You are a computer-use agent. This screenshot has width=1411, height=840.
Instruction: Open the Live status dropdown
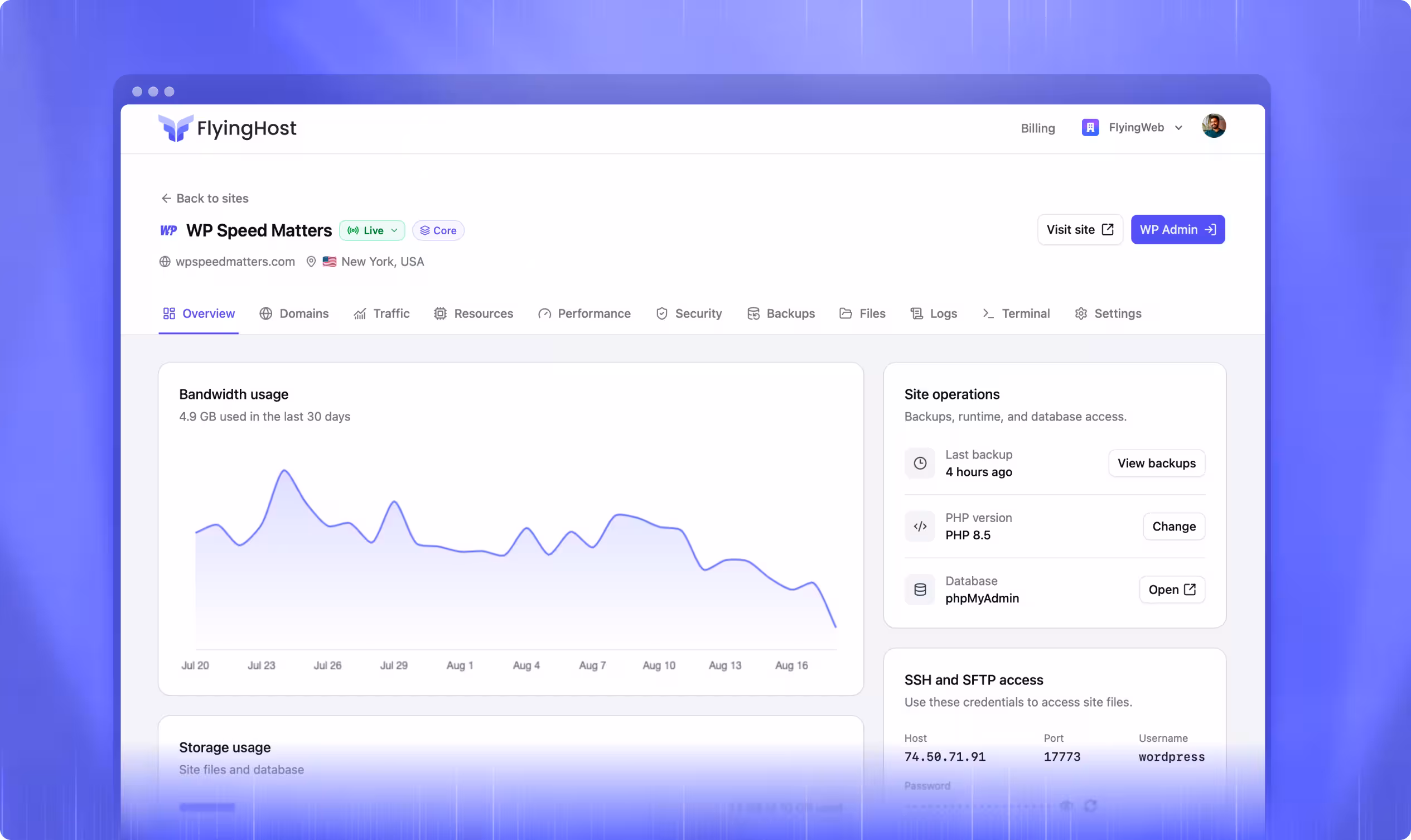click(372, 230)
